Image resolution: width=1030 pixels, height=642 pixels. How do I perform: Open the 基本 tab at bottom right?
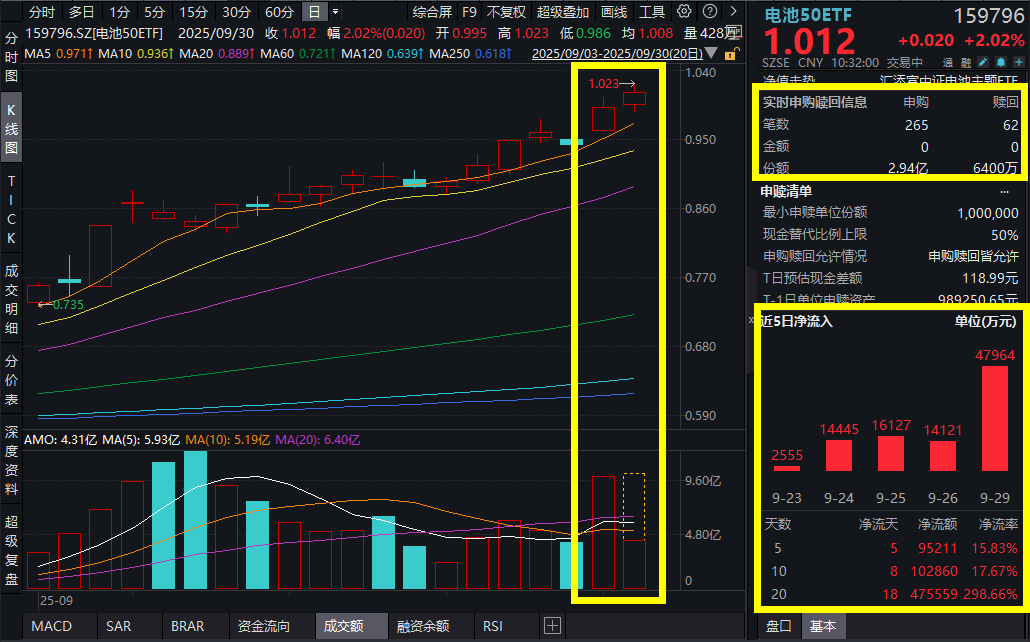point(823,626)
